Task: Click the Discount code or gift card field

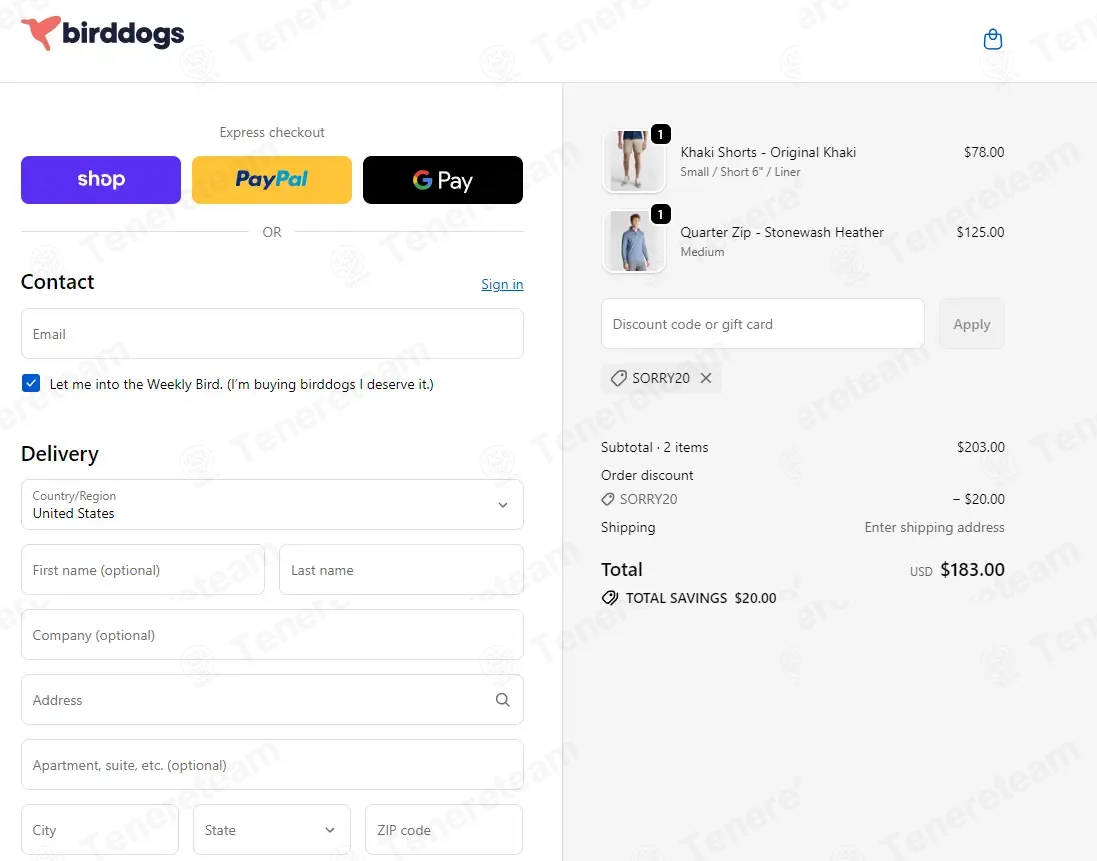Action: point(762,324)
